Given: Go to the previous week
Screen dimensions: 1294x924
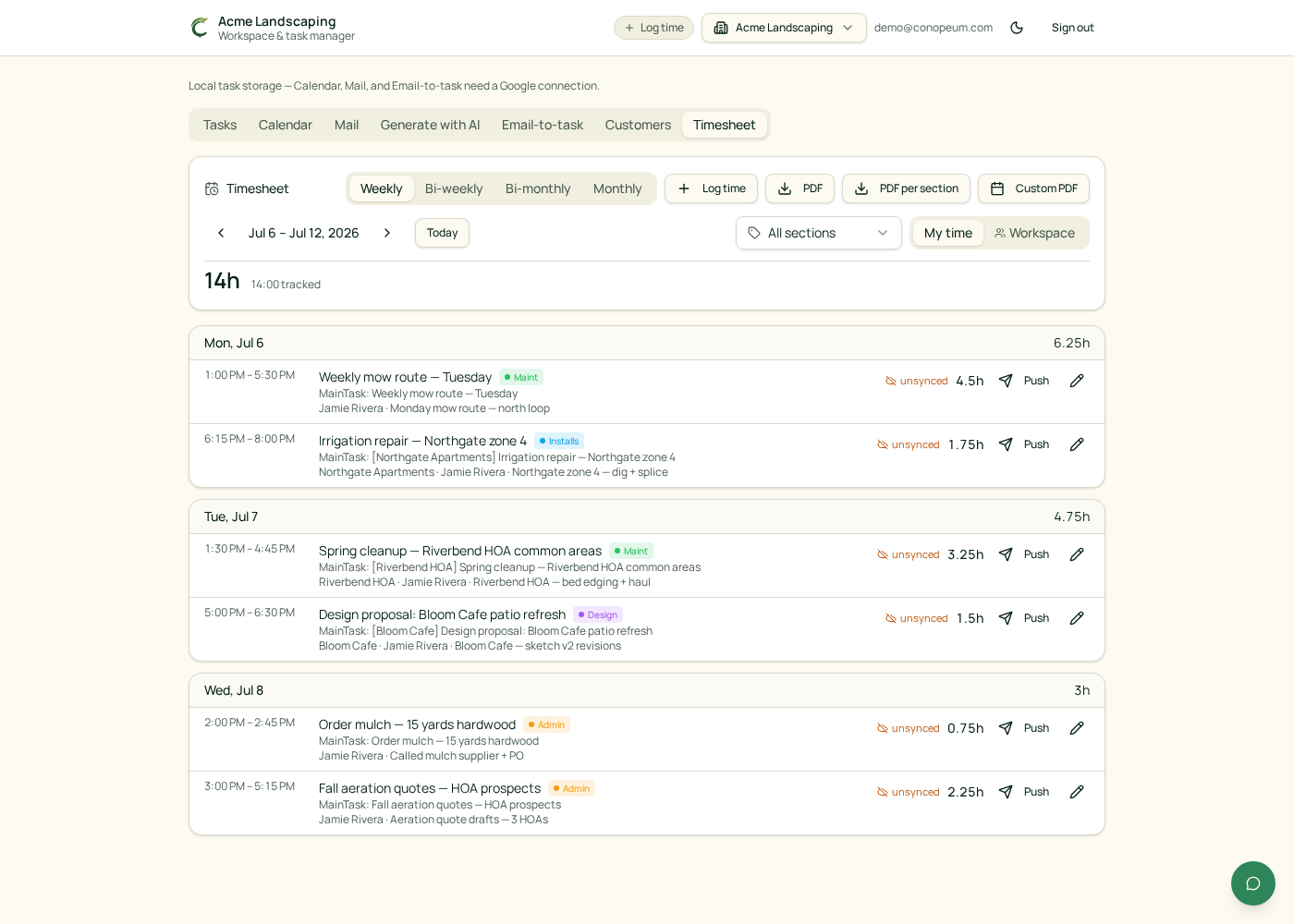Looking at the screenshot, I should pyautogui.click(x=221, y=233).
